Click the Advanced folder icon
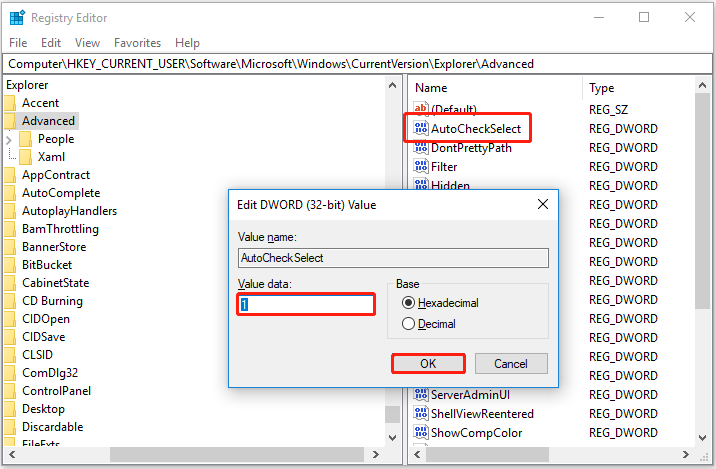This screenshot has width=716, height=469. click(11, 121)
